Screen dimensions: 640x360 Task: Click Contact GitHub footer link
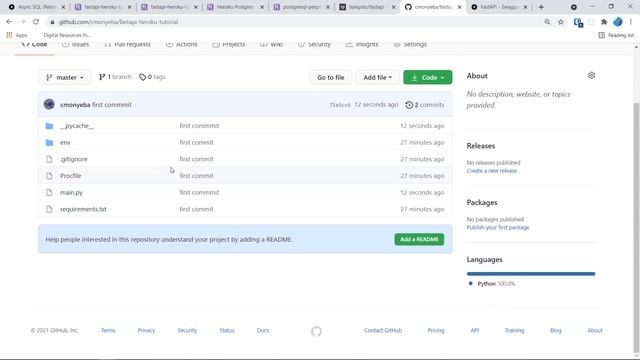[x=383, y=331]
